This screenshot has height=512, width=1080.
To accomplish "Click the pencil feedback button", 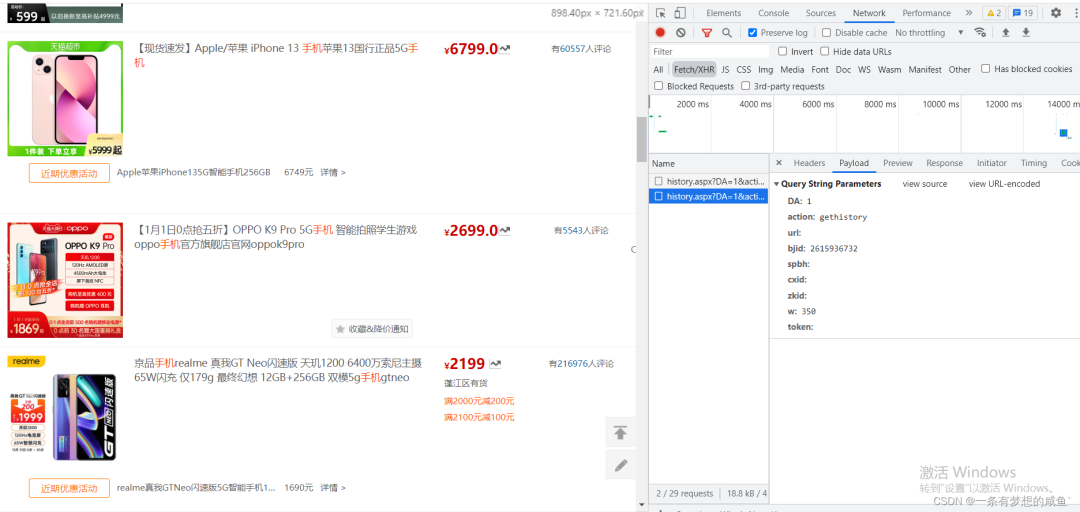I will [621, 465].
